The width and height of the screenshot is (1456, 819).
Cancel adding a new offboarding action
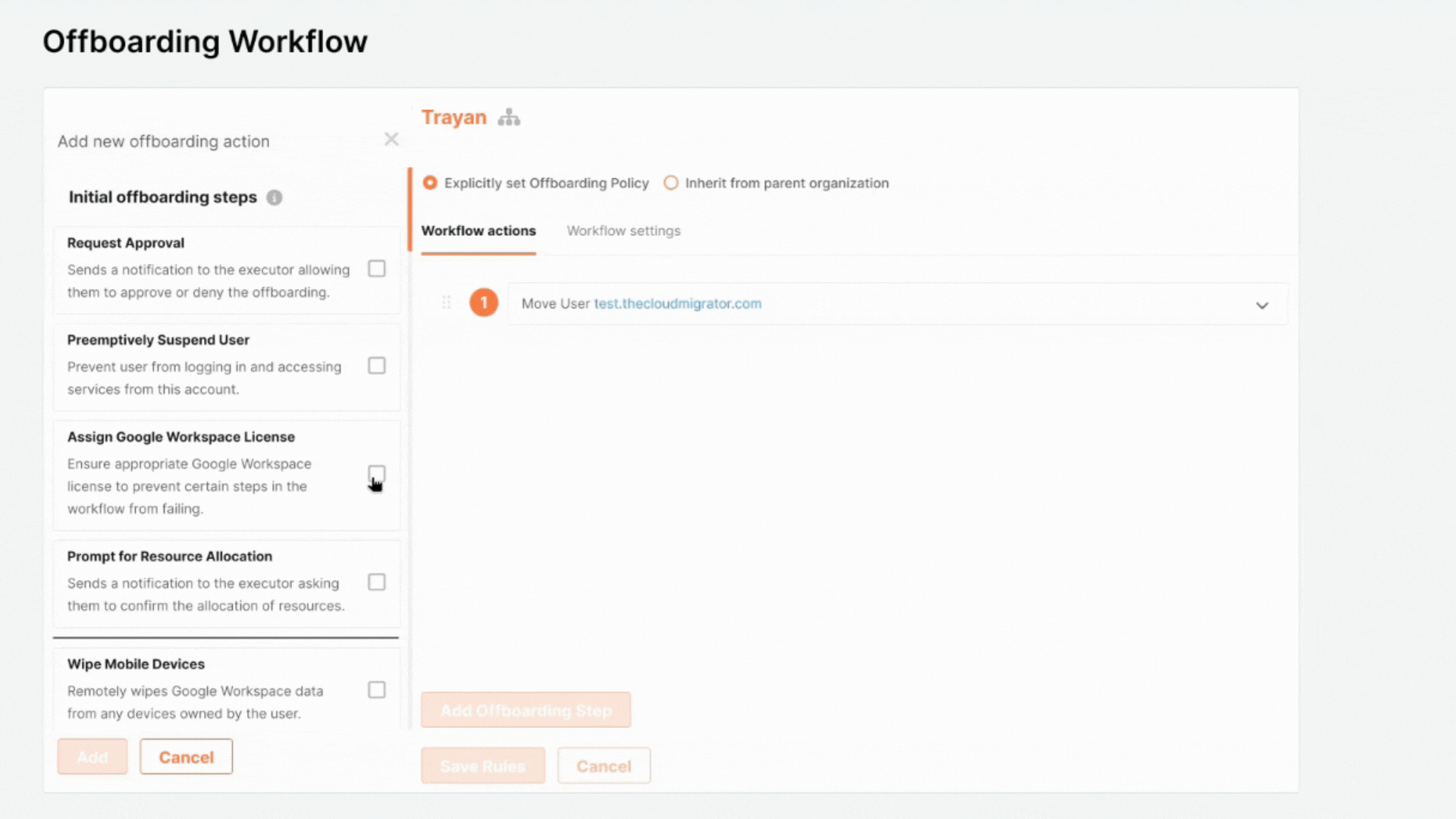(x=187, y=757)
